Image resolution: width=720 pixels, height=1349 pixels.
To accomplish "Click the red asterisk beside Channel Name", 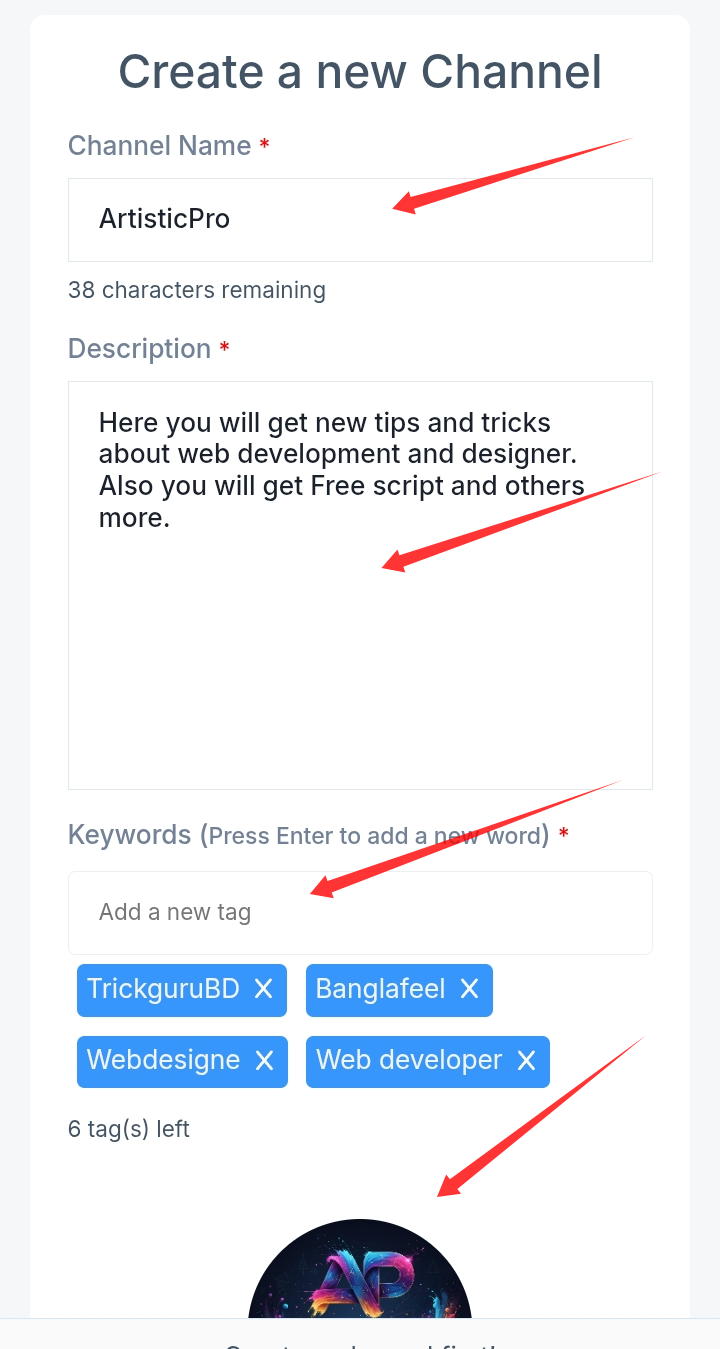I will 264,146.
